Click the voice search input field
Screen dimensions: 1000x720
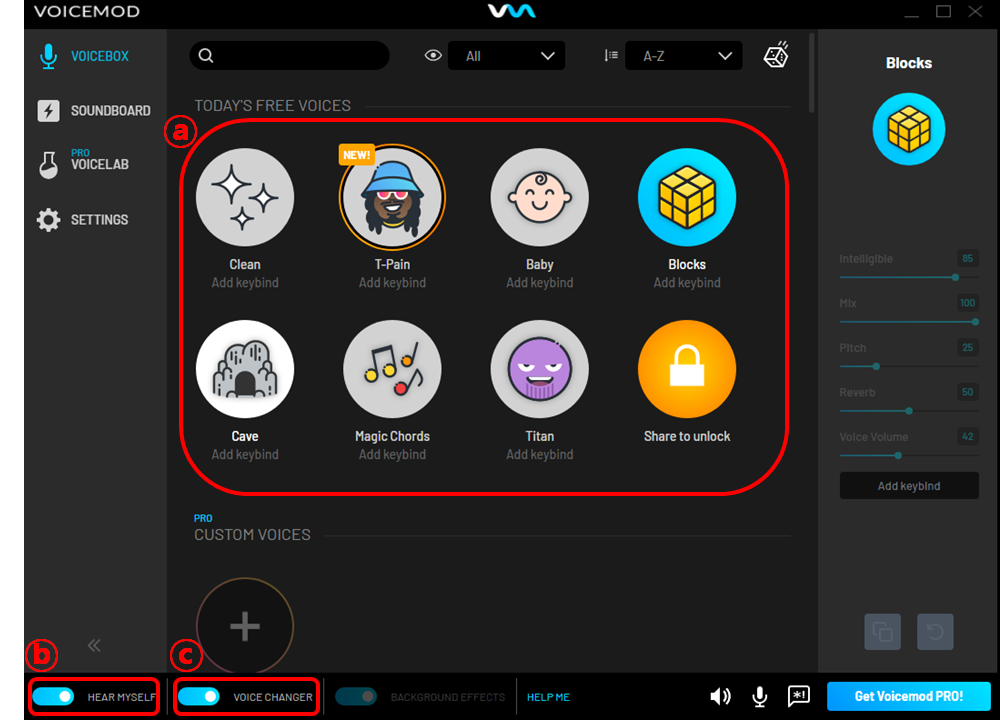click(289, 55)
